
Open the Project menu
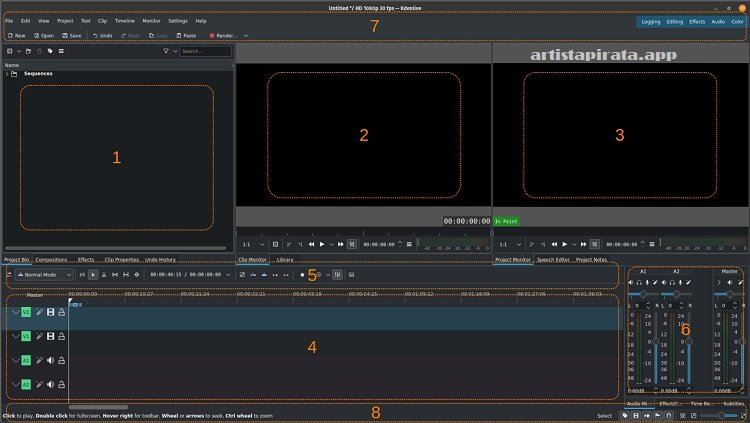tap(65, 21)
